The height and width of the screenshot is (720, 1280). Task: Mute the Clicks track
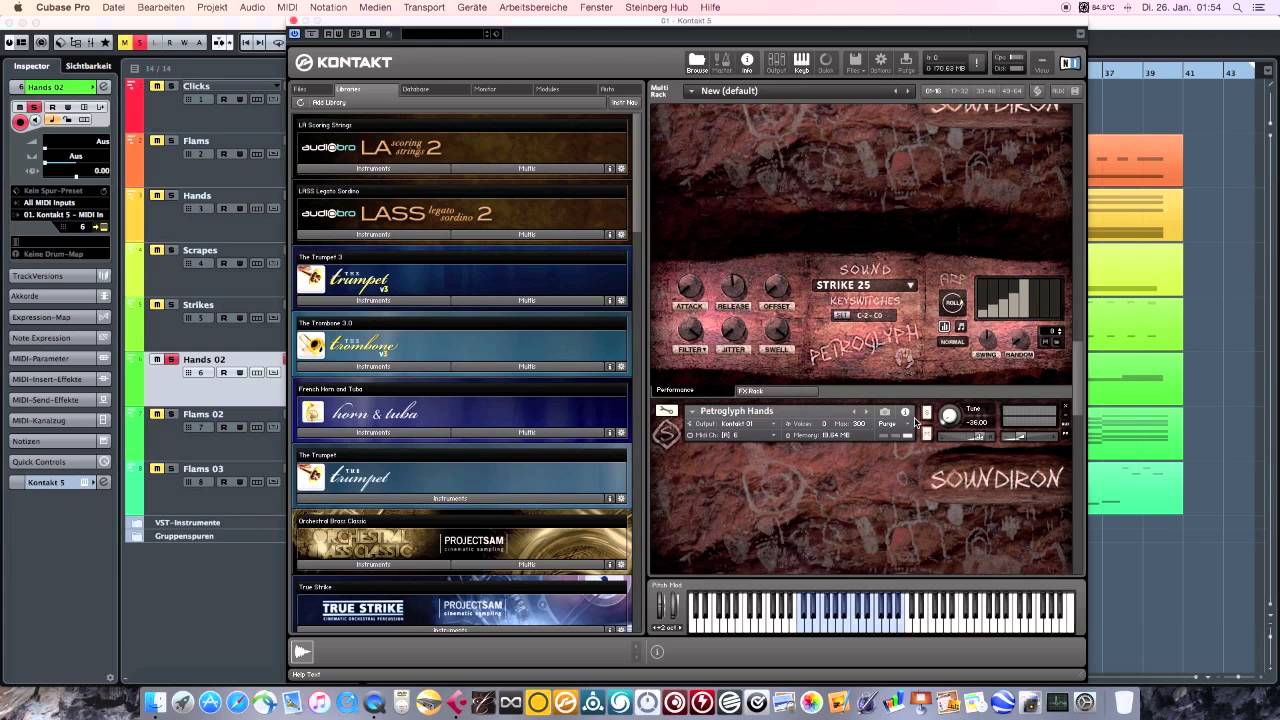157,86
